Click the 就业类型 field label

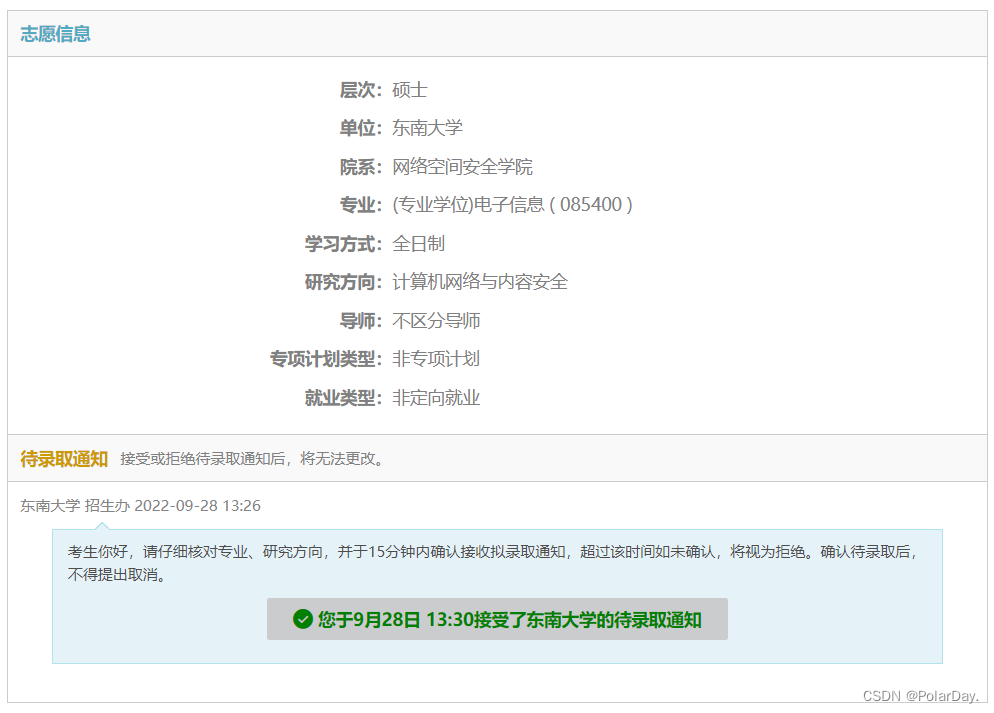[344, 398]
